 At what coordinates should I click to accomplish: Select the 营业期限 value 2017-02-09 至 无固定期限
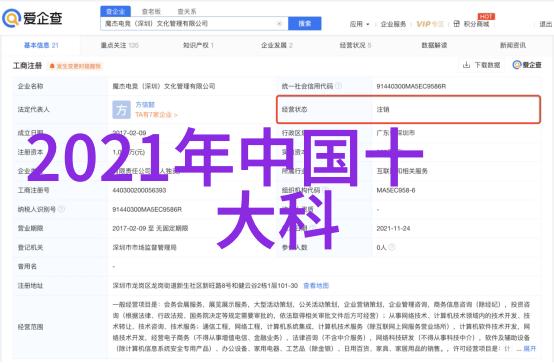150,228
